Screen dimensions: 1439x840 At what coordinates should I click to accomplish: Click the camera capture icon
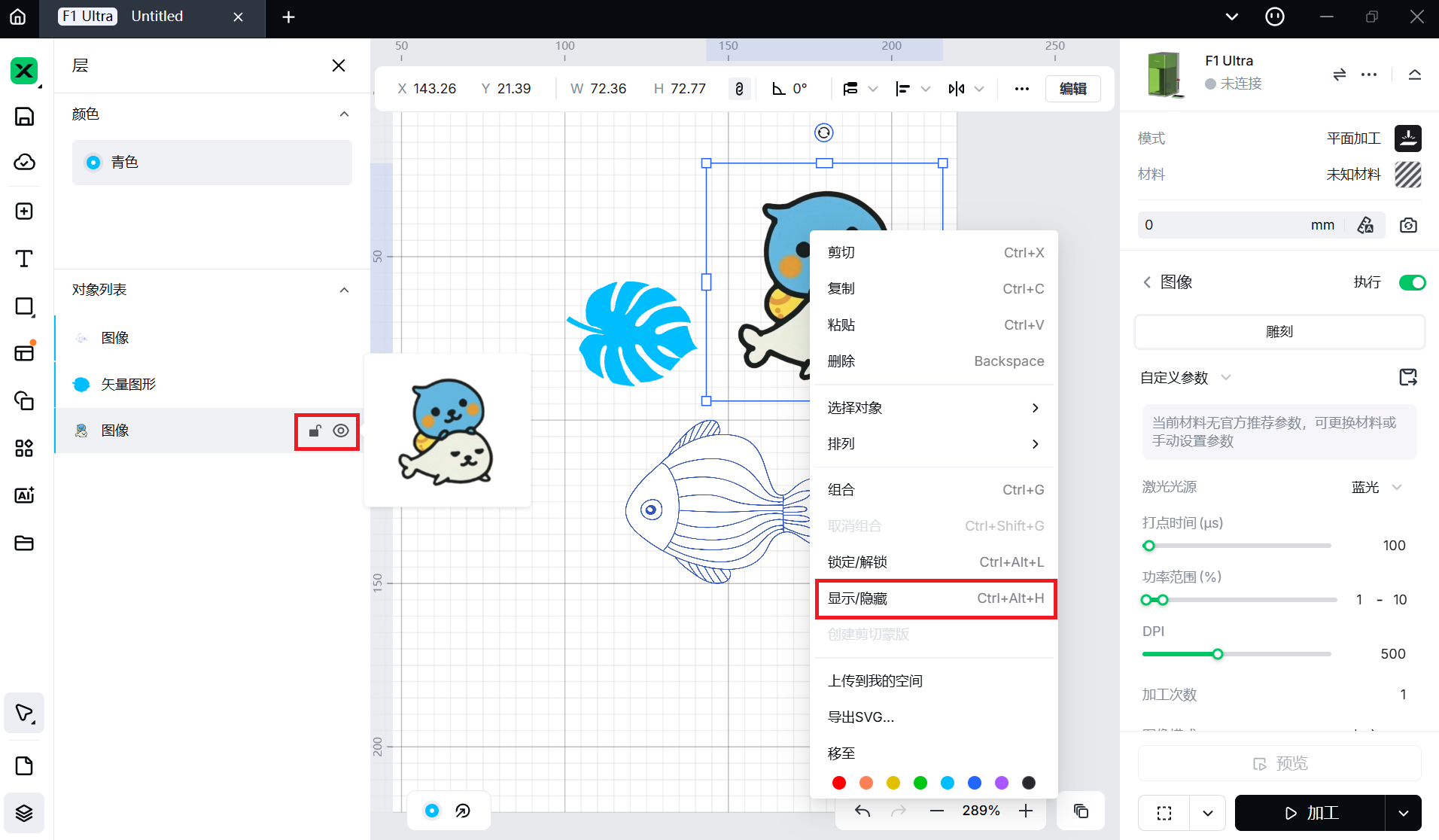[x=1408, y=225]
